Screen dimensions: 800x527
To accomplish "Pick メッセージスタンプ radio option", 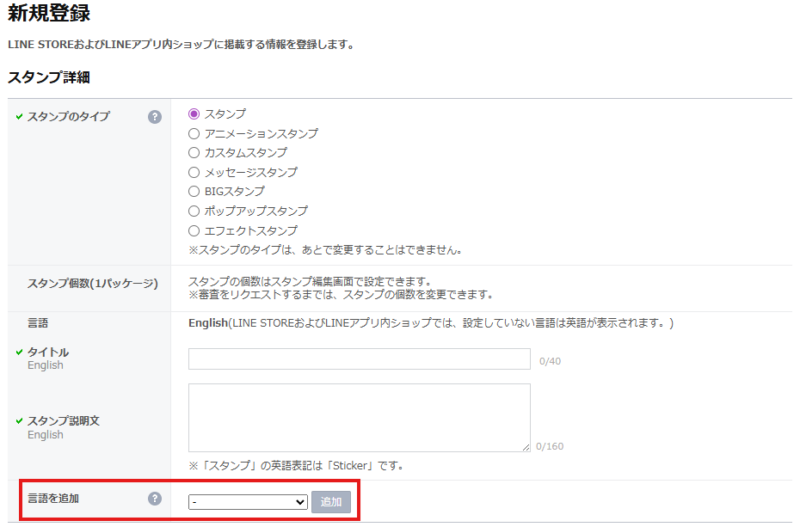I will click(194, 172).
